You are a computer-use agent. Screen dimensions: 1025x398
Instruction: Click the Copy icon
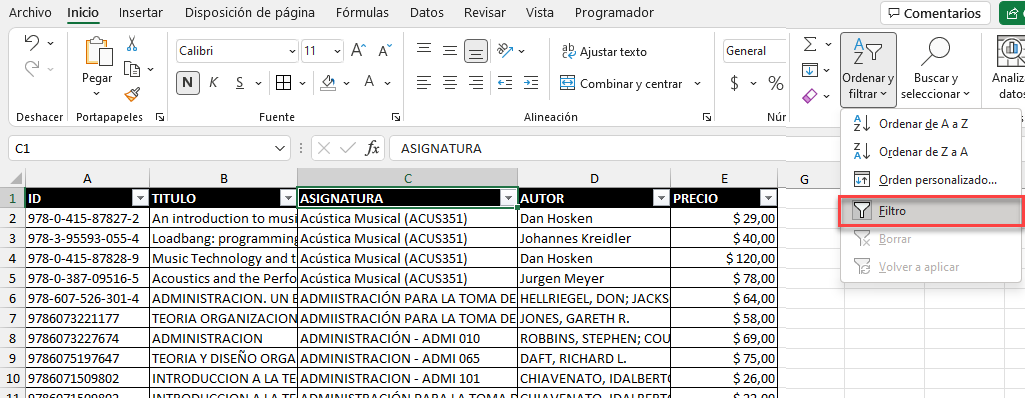pos(132,69)
